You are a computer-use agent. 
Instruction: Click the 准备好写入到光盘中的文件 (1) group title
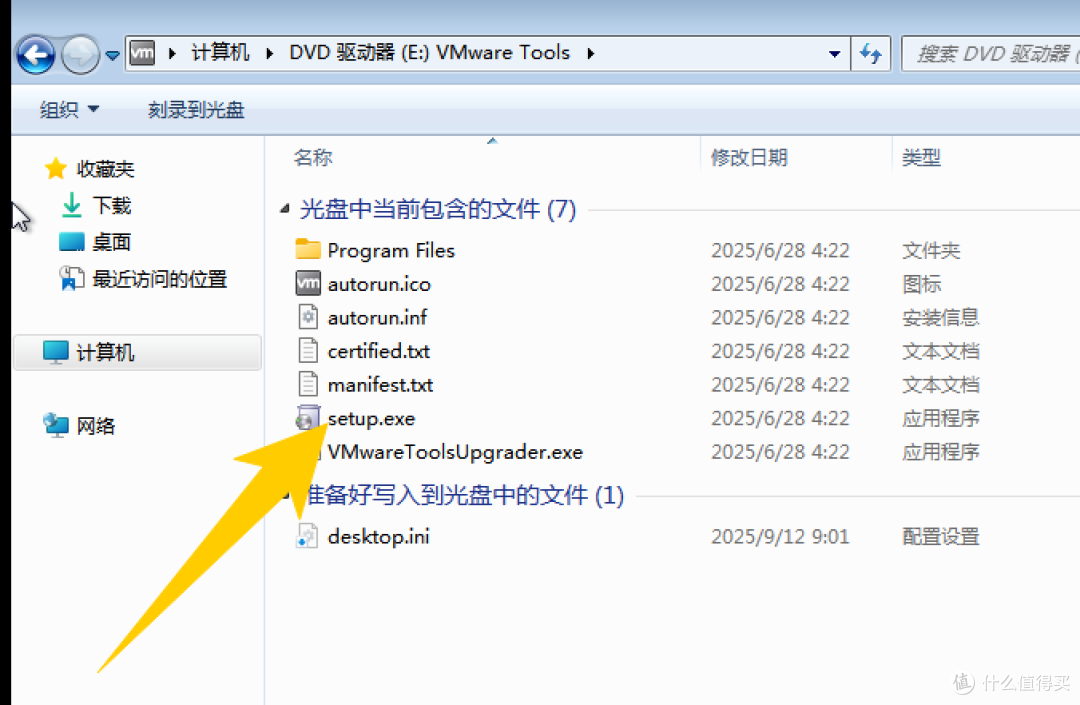[x=464, y=495]
